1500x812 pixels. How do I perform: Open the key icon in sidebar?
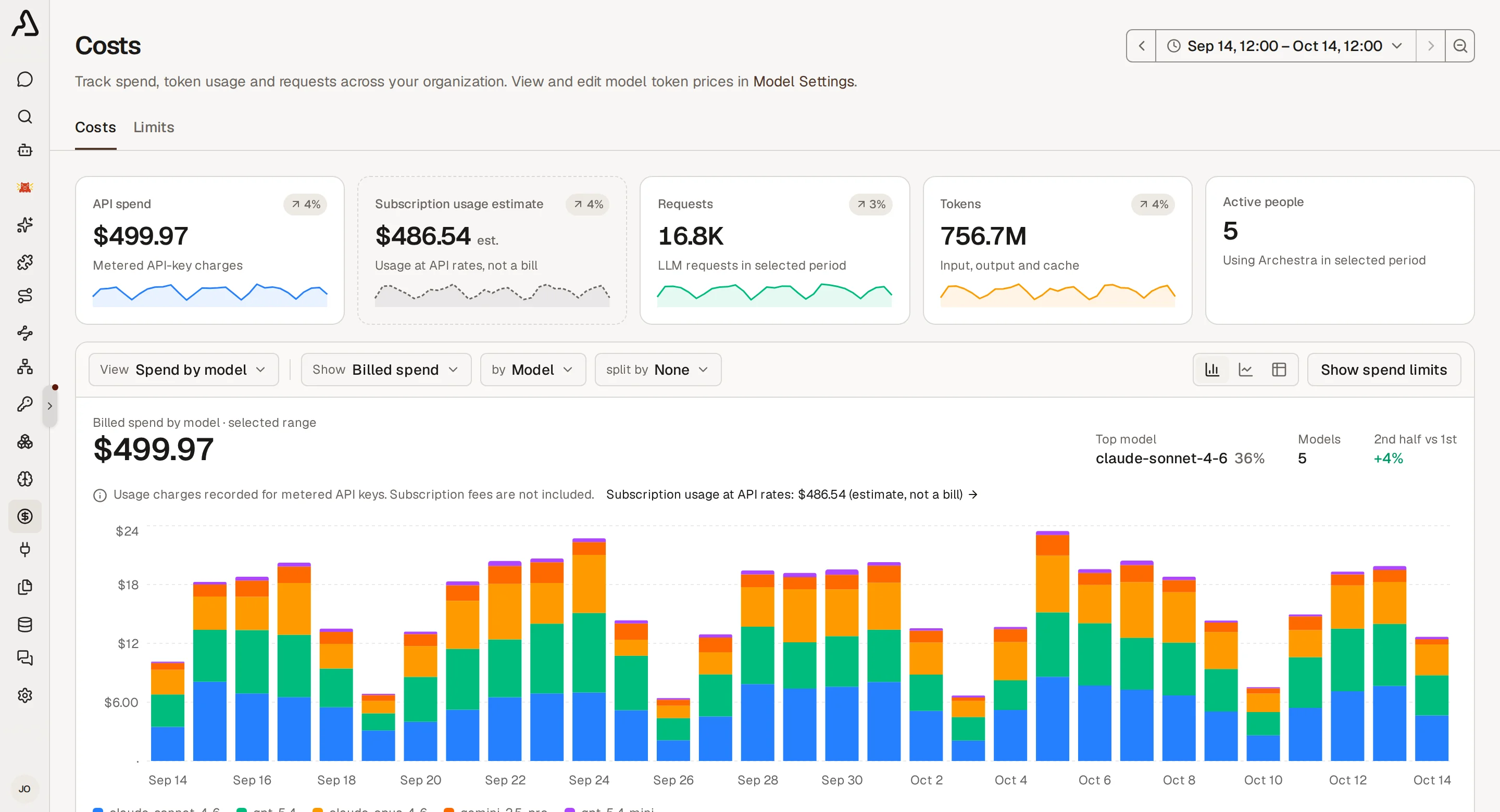(x=24, y=404)
